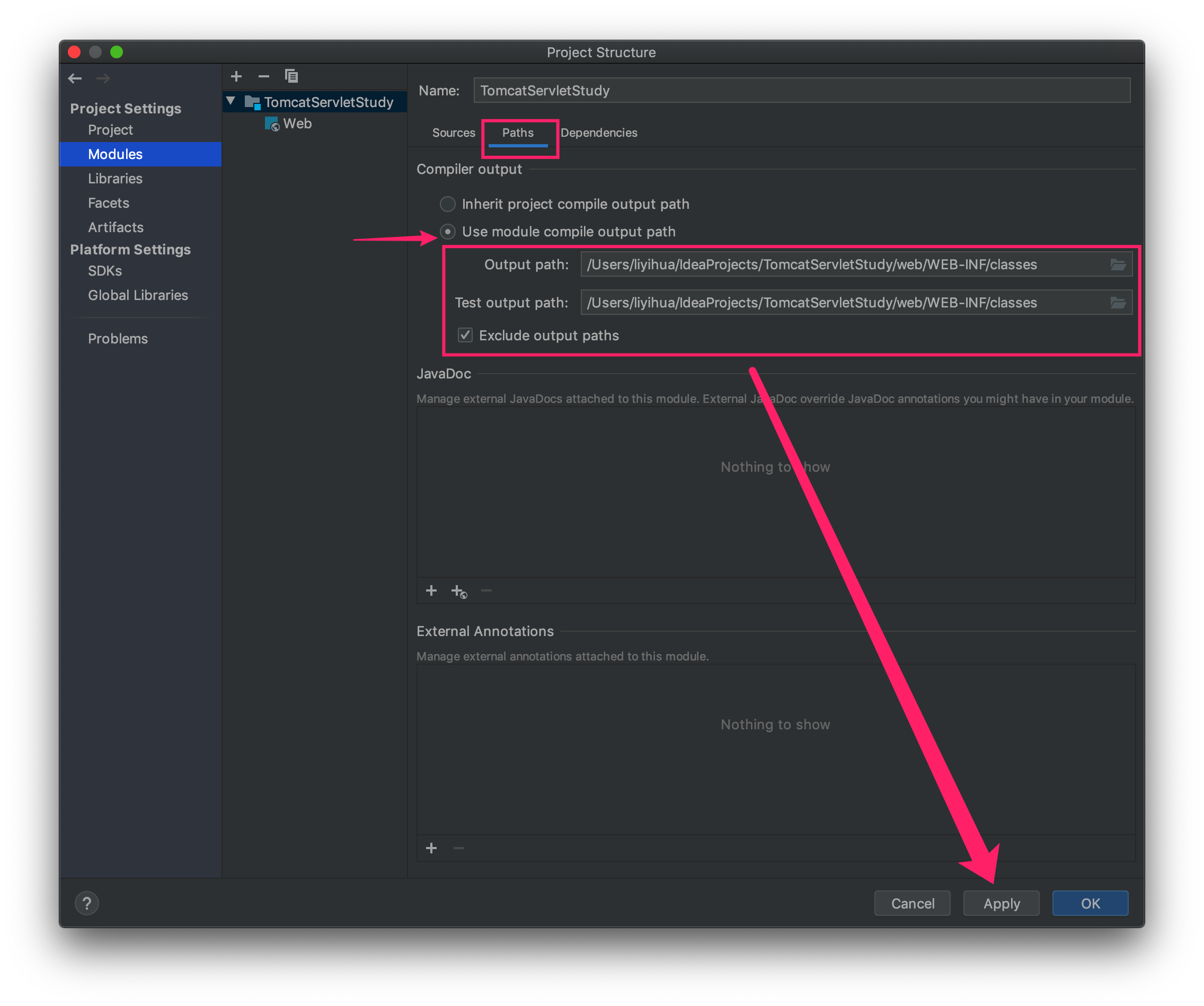This screenshot has height=1006, width=1204.
Task: Open the help question mark button
Action: pyautogui.click(x=87, y=903)
